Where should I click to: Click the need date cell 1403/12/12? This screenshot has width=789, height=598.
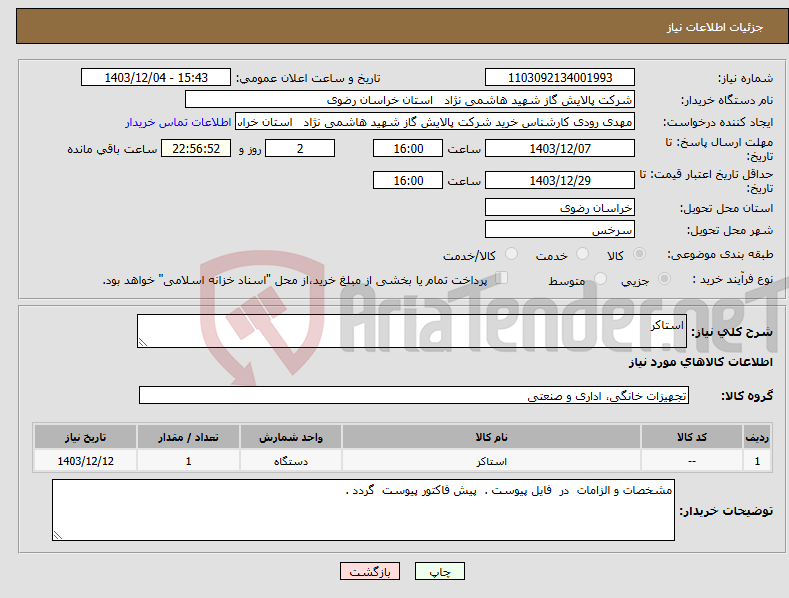click(x=86, y=461)
